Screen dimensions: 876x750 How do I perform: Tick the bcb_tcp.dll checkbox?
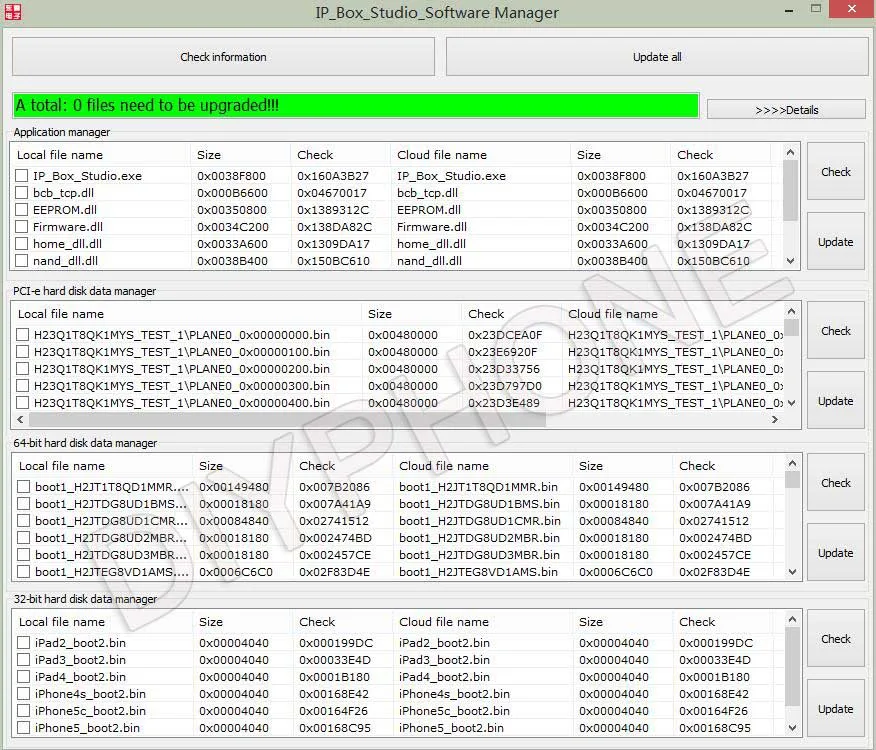(x=22, y=193)
